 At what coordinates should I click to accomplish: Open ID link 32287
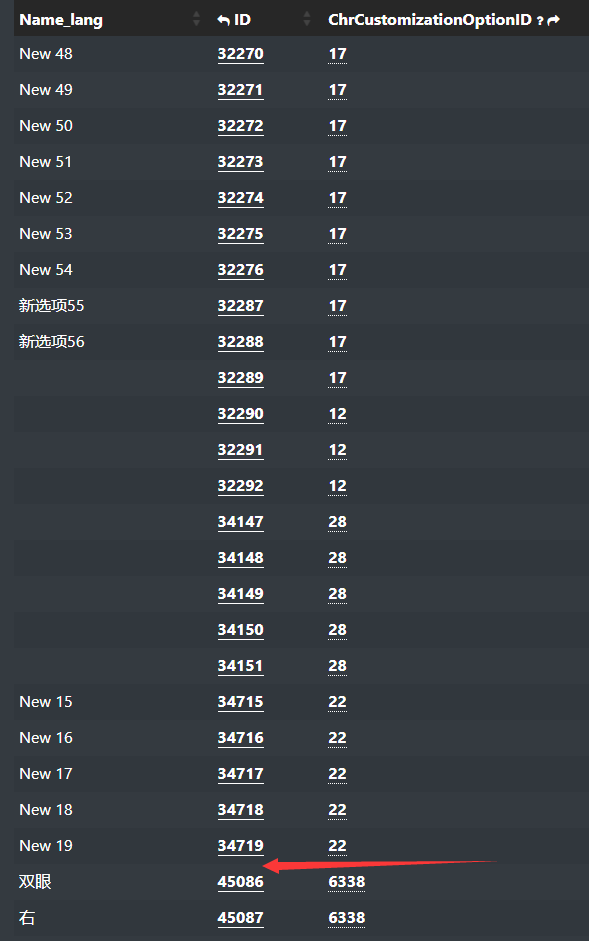tap(240, 306)
